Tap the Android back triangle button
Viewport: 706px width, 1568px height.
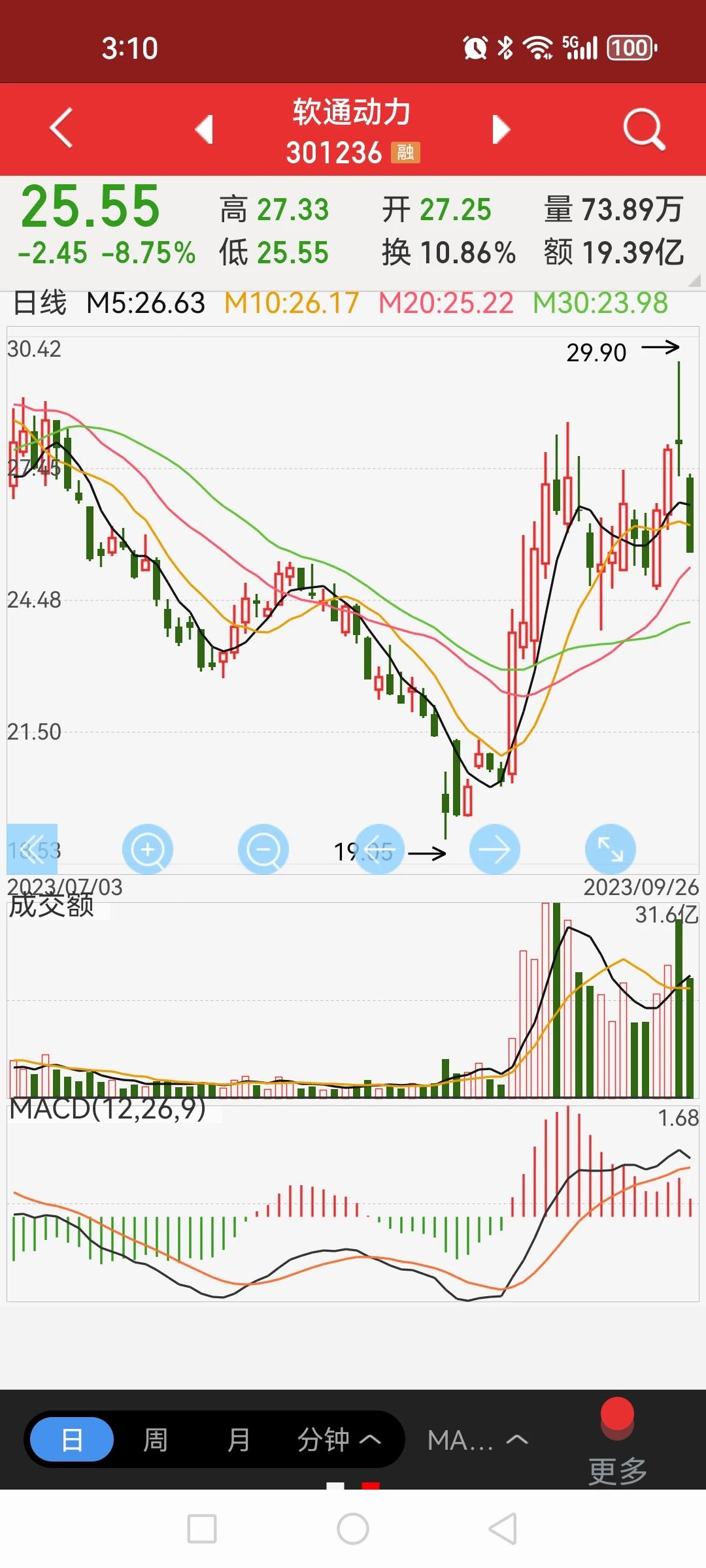coord(503,1529)
